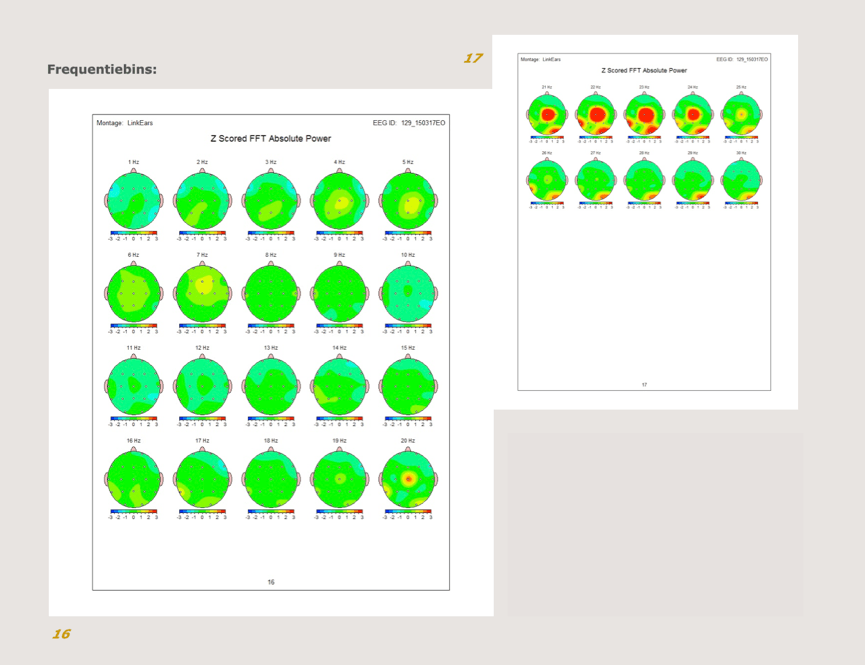This screenshot has width=865, height=665.
Task: Select the 4 Hz brain map
Action: pos(339,200)
